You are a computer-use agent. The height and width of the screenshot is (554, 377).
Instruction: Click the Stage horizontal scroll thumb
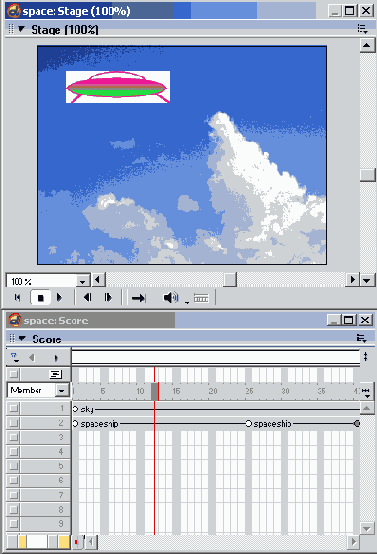pyautogui.click(x=230, y=280)
